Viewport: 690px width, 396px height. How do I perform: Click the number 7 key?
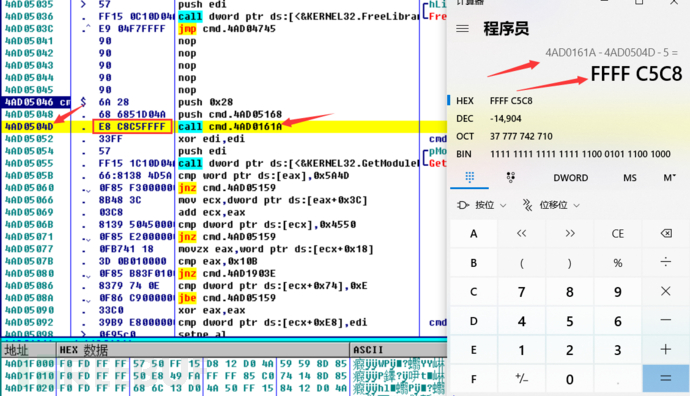pyautogui.click(x=521, y=291)
